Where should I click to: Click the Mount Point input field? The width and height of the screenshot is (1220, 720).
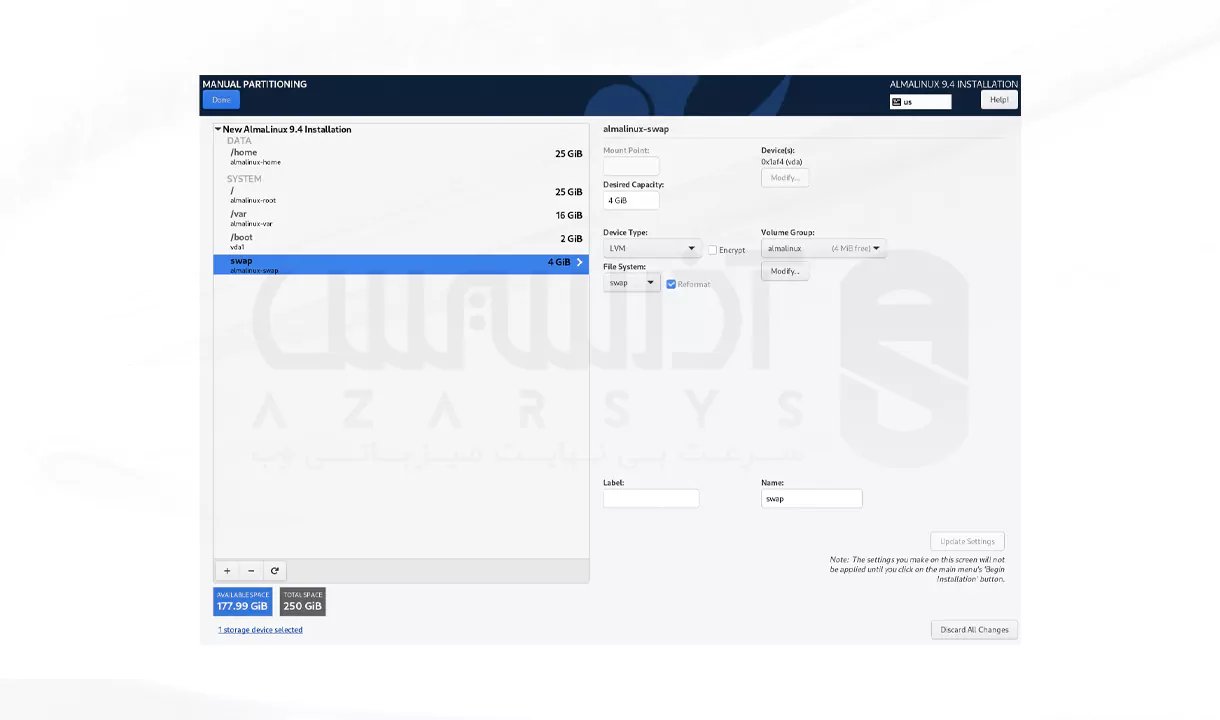point(631,166)
